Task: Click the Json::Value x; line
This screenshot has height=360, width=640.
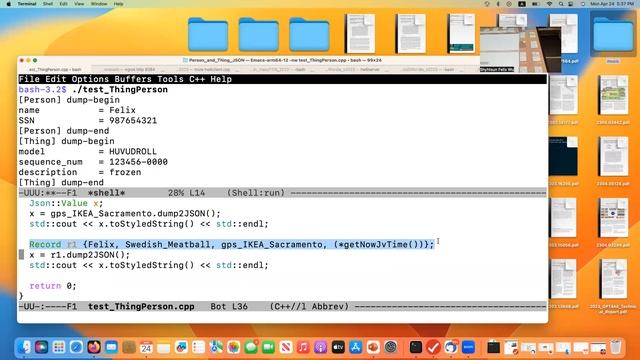Action: pos(66,203)
